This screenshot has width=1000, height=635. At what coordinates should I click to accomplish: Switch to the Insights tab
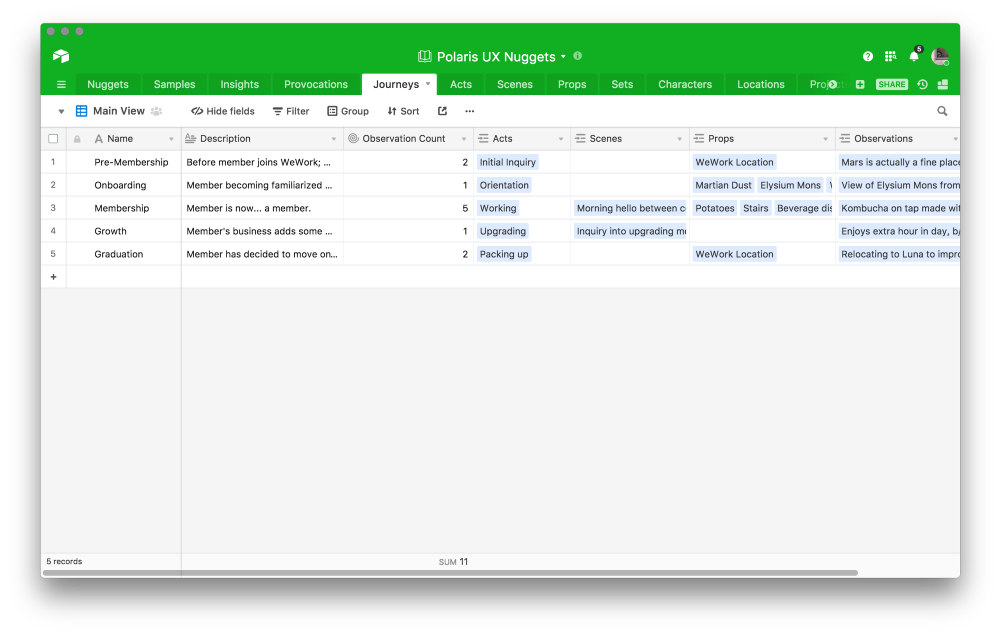coord(240,84)
